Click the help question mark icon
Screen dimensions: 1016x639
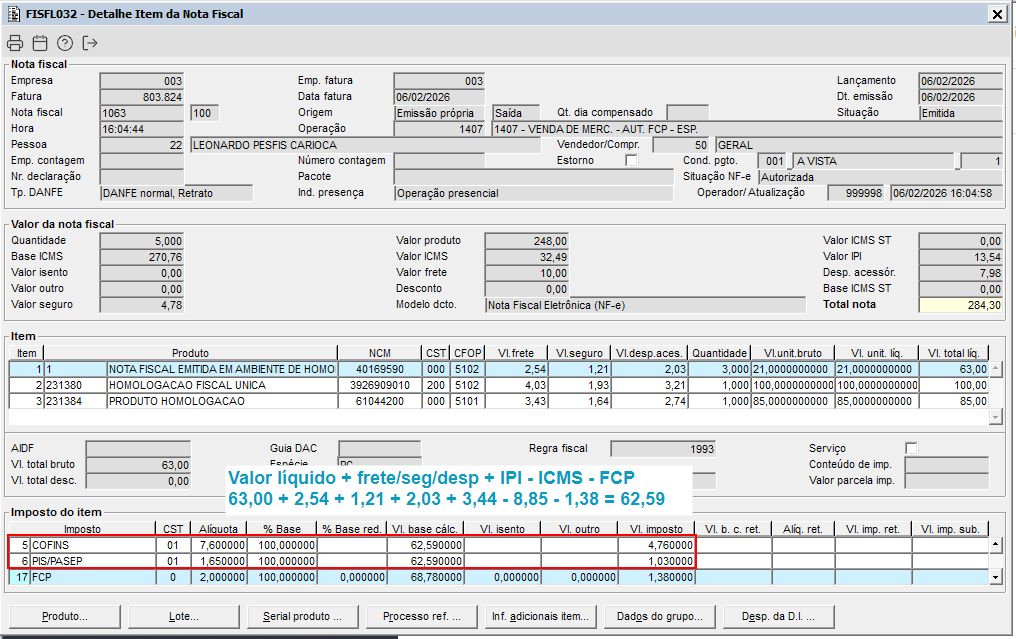tap(65, 43)
